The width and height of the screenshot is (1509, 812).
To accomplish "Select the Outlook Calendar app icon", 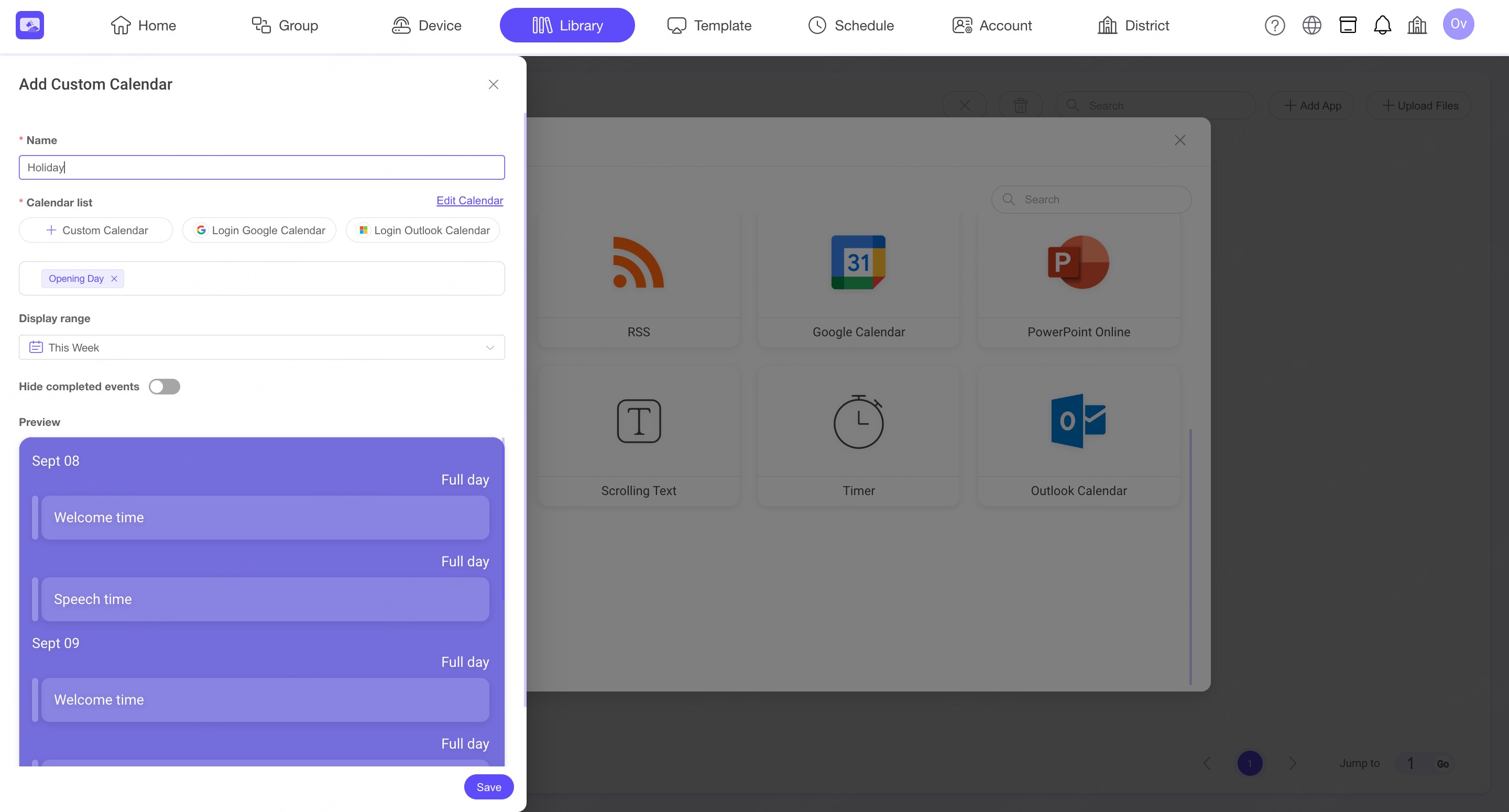I will click(1078, 421).
